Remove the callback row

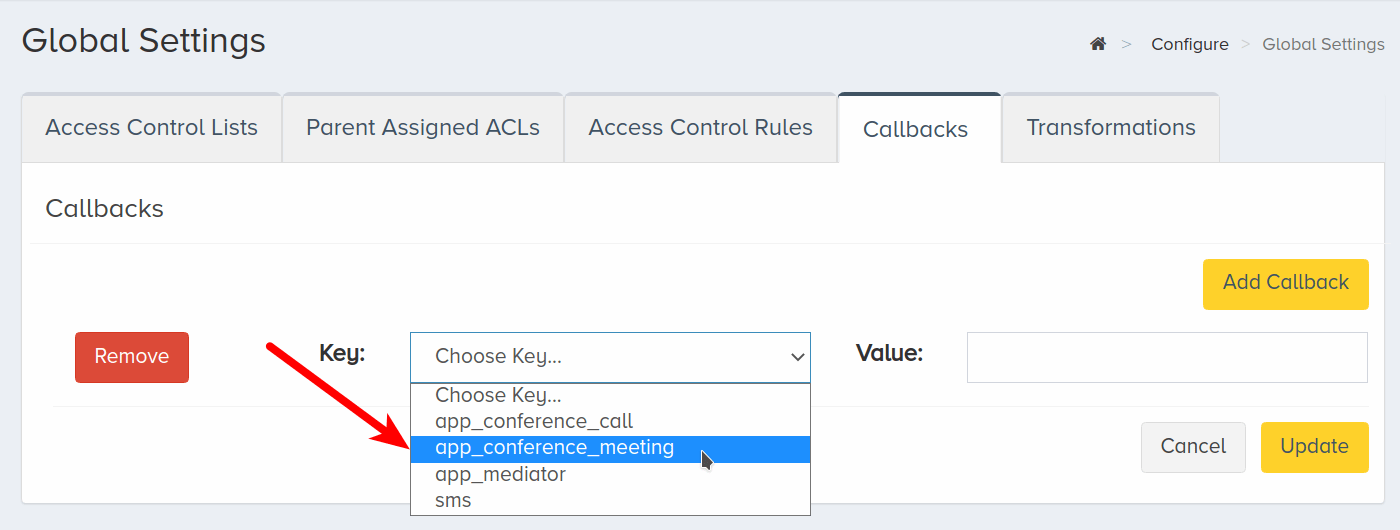[132, 357]
